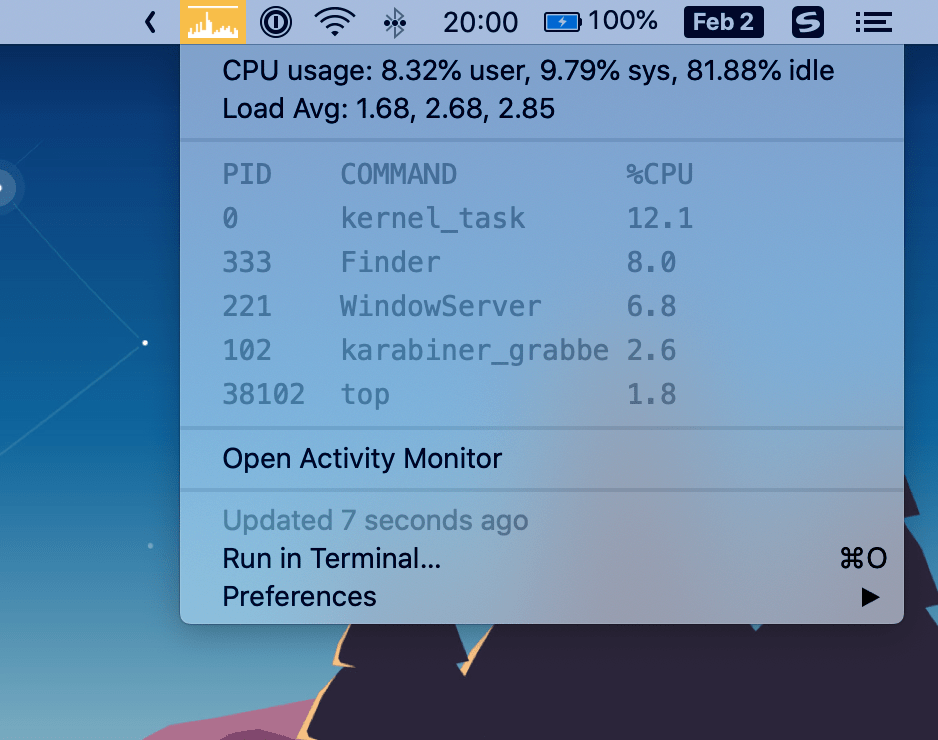Click the 100% battery percentage

coord(623,21)
